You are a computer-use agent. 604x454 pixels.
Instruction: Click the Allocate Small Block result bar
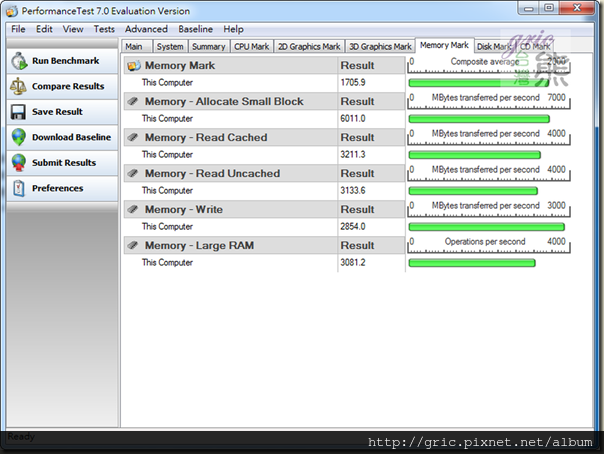479,119
